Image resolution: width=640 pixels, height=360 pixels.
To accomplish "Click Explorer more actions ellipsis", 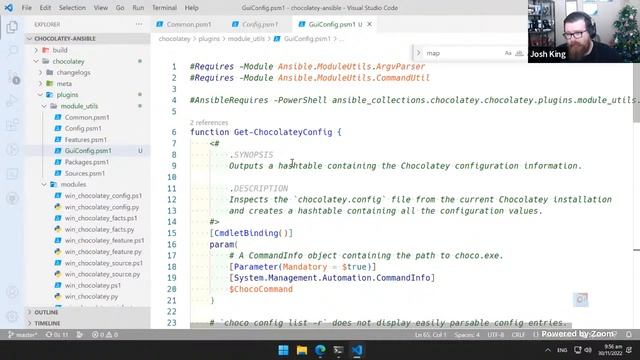I will pos(139,24).
